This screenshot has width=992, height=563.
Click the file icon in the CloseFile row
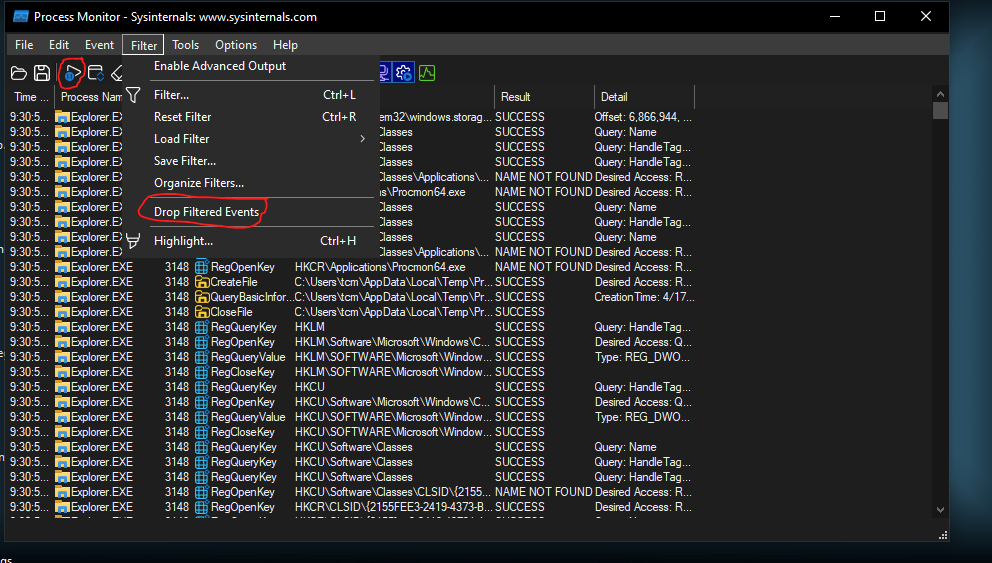(202, 312)
